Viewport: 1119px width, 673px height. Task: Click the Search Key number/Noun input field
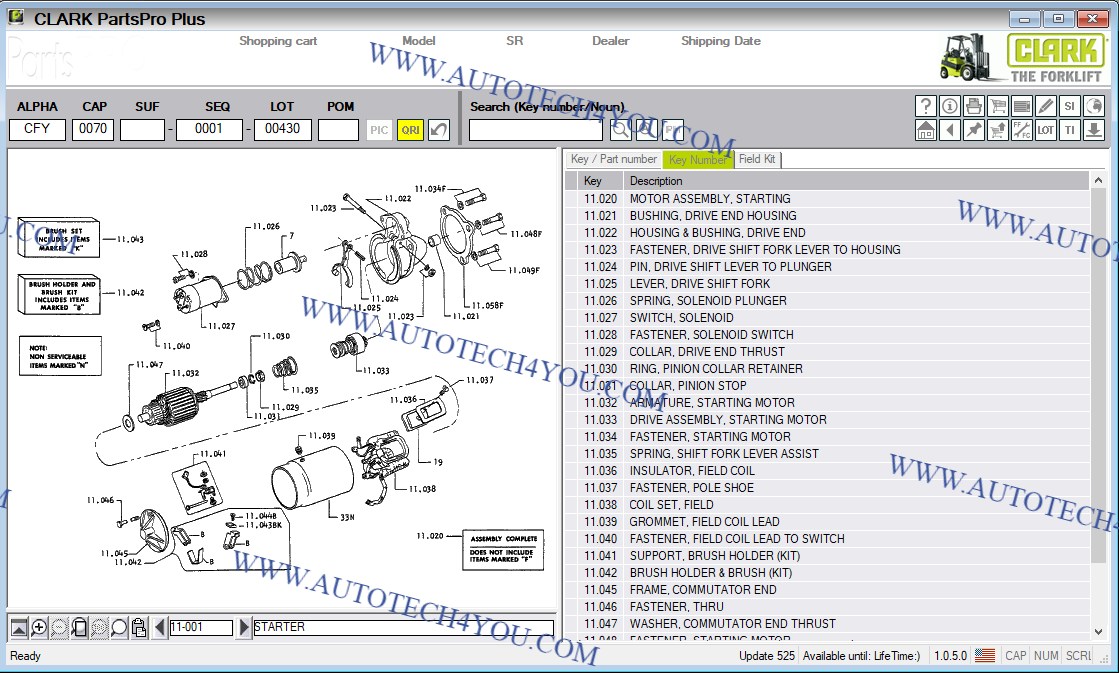tap(536, 130)
